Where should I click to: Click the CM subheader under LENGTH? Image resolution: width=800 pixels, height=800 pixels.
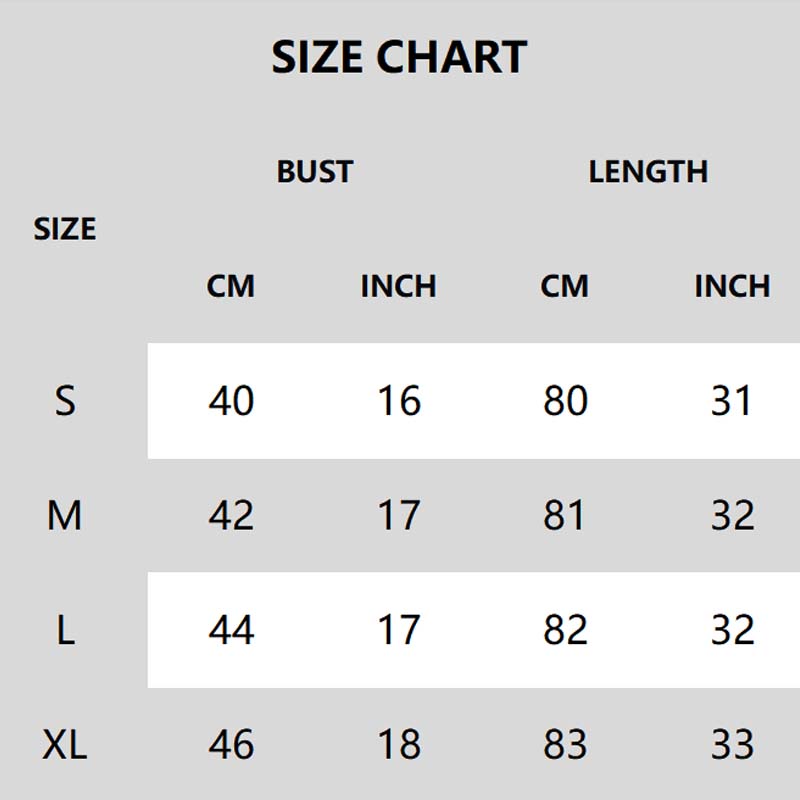coord(565,286)
